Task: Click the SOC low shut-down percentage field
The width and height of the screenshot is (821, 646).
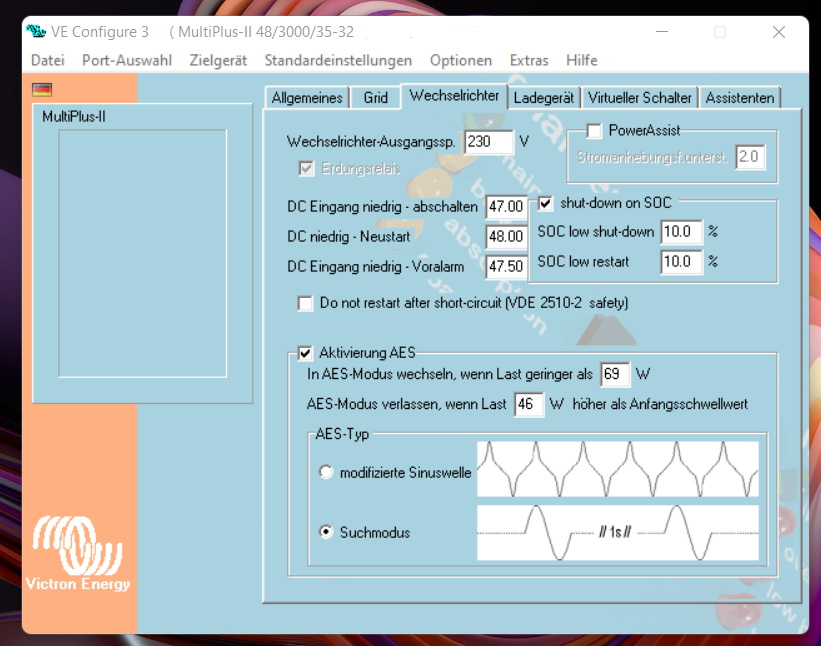Action: [x=681, y=232]
